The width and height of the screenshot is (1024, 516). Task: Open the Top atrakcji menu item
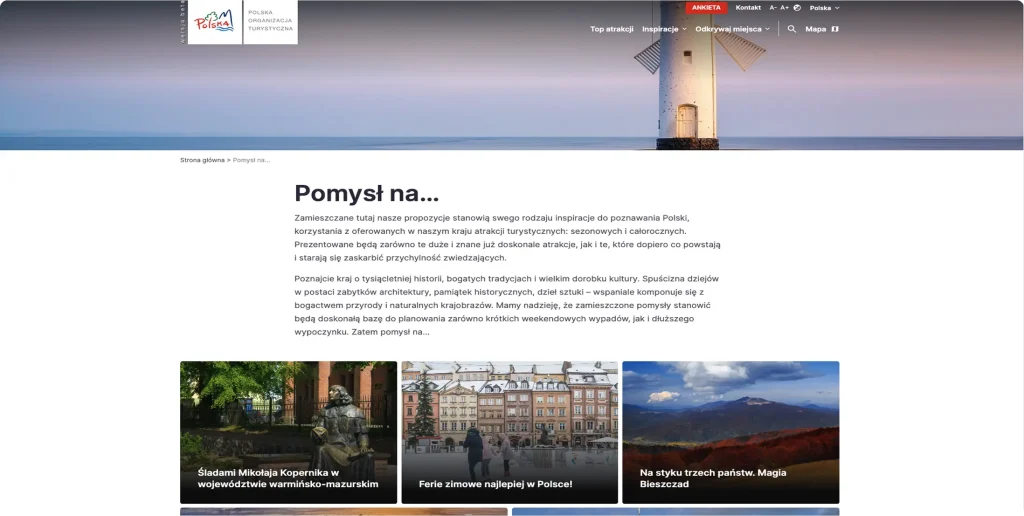pos(612,29)
